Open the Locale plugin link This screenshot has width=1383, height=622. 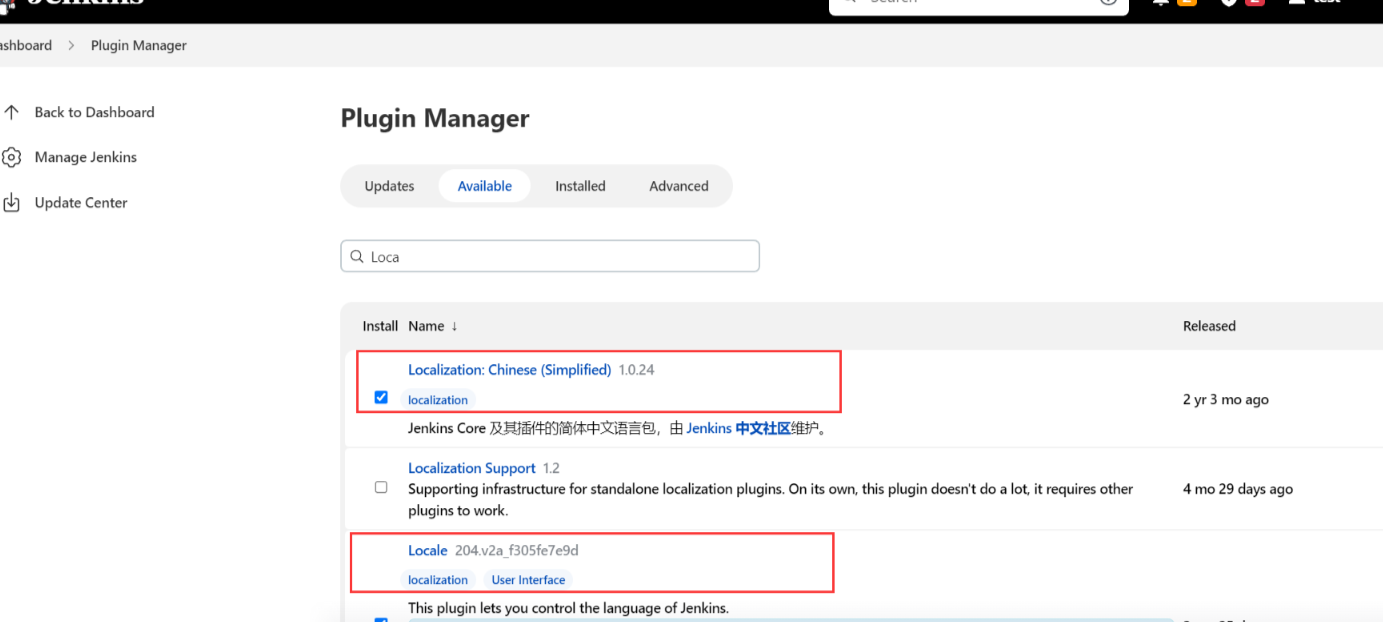coord(427,550)
